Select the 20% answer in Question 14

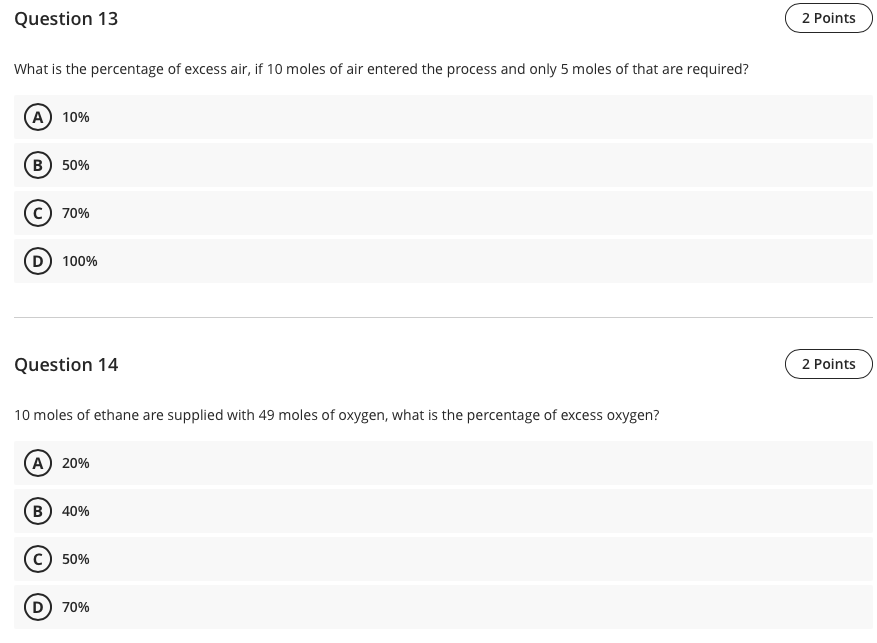click(76, 463)
